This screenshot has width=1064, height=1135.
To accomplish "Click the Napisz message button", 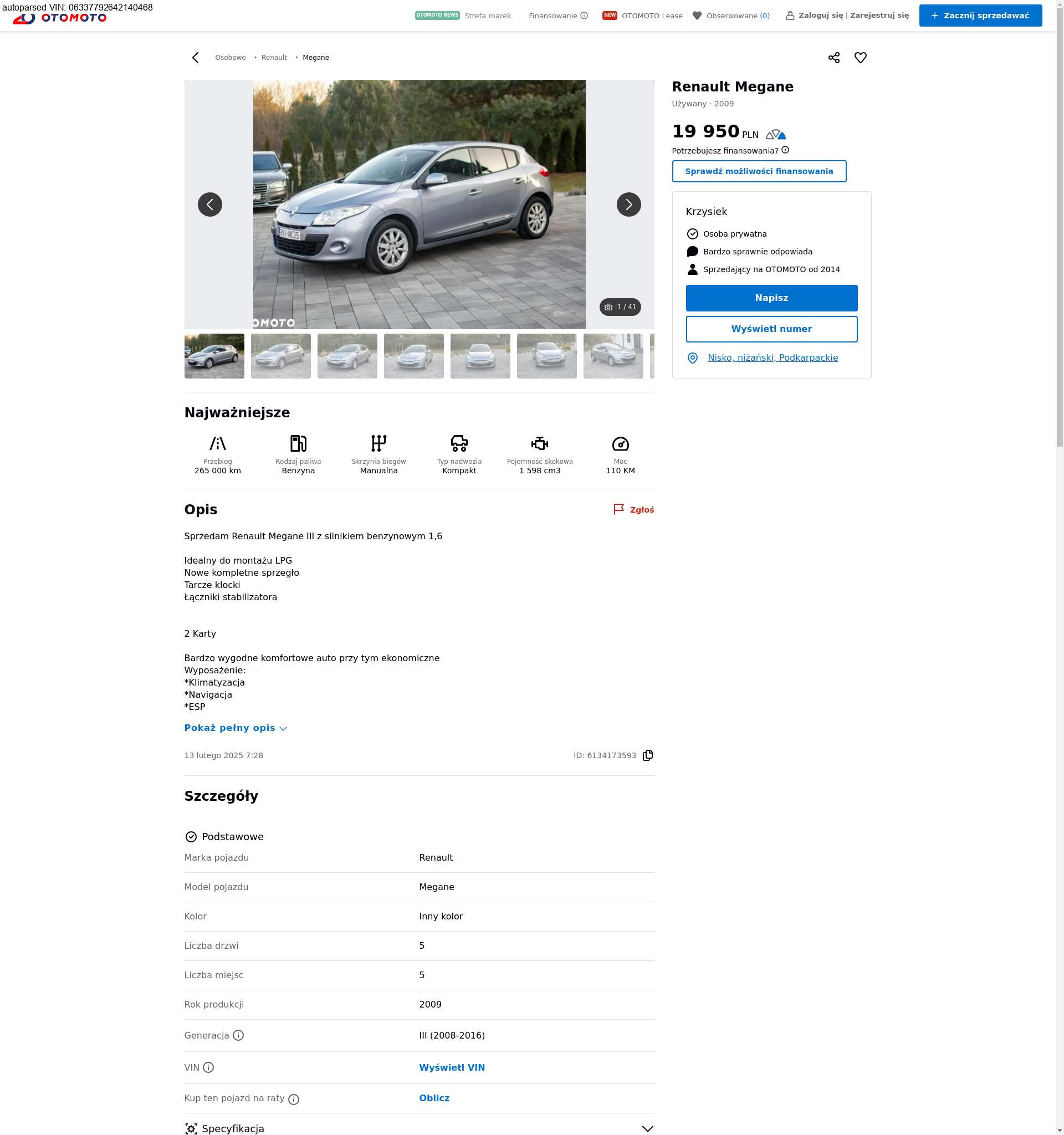I will pyautogui.click(x=771, y=298).
